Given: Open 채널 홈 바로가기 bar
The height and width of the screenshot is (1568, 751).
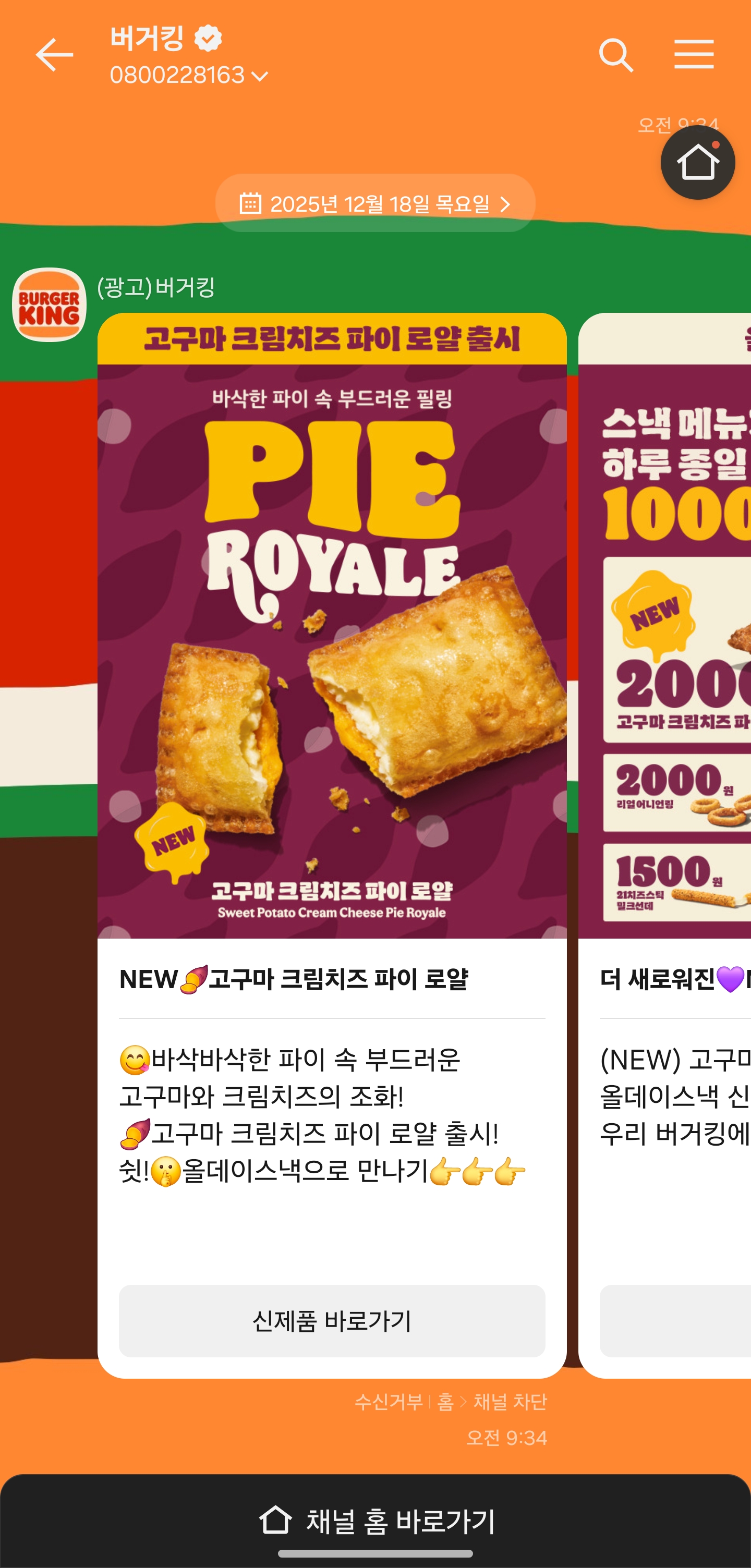Looking at the screenshot, I should pyautogui.click(x=375, y=1521).
